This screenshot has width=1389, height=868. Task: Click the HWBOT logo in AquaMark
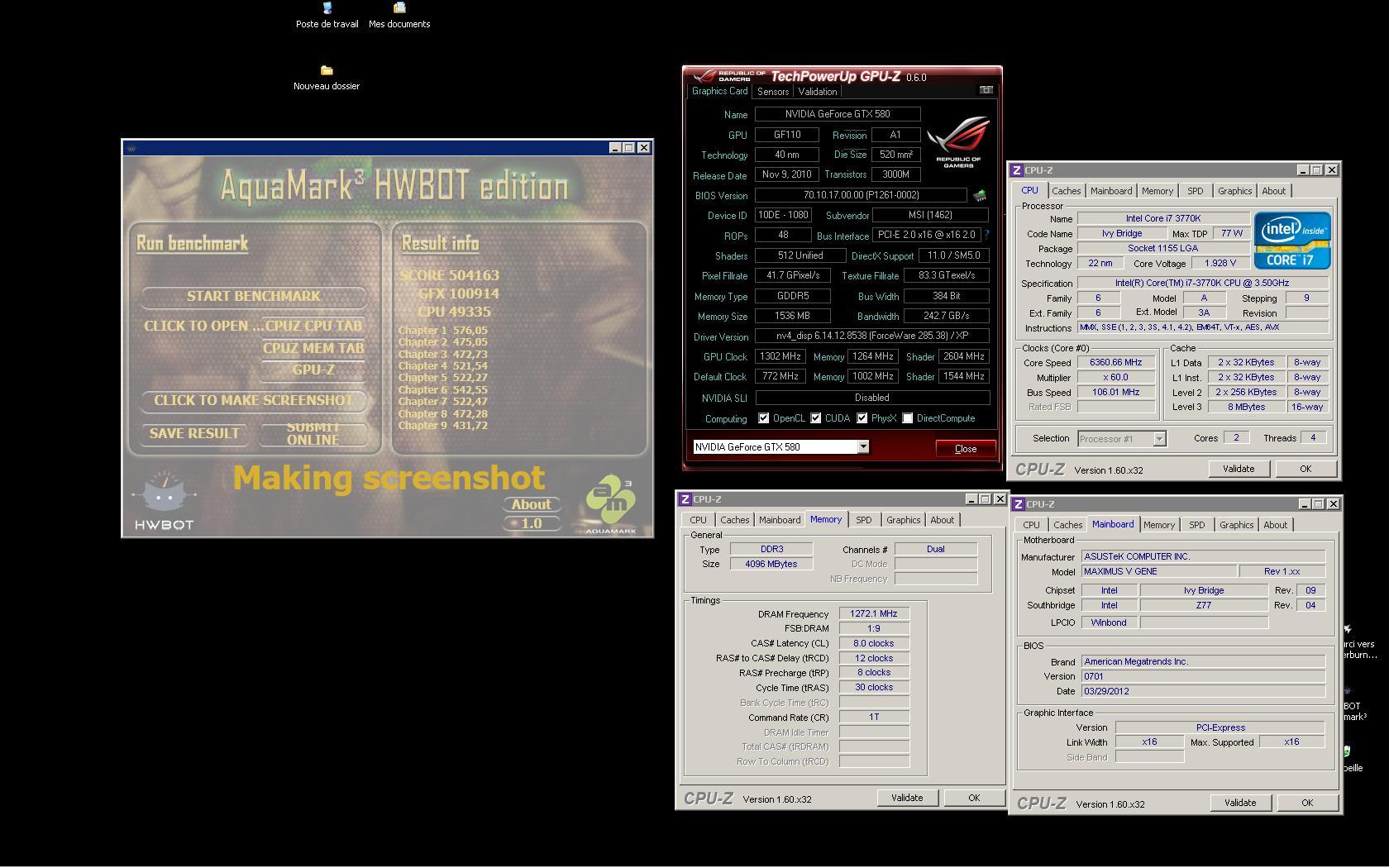click(x=164, y=501)
